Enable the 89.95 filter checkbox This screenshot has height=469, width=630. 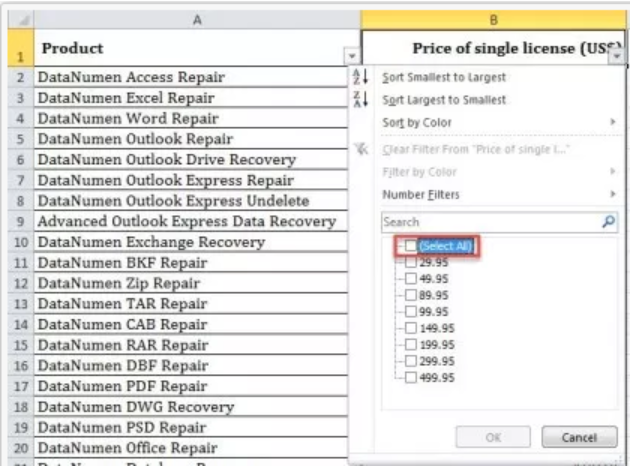coord(411,295)
